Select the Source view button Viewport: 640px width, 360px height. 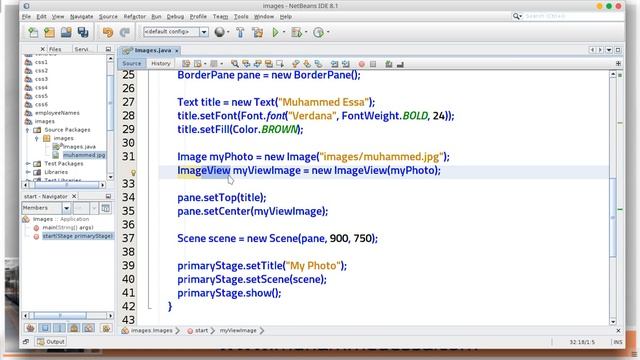(131, 64)
